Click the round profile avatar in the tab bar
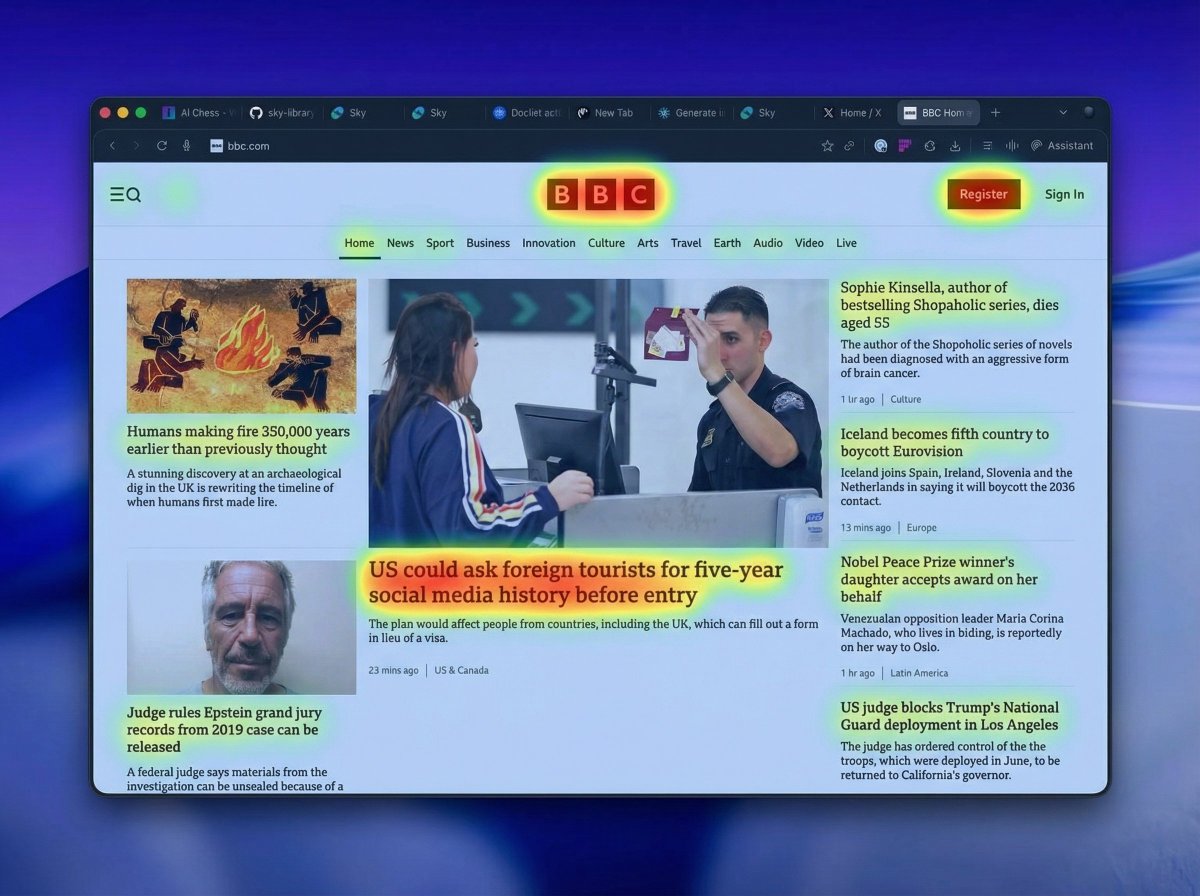Viewport: 1200px width, 896px height. 1089,112
